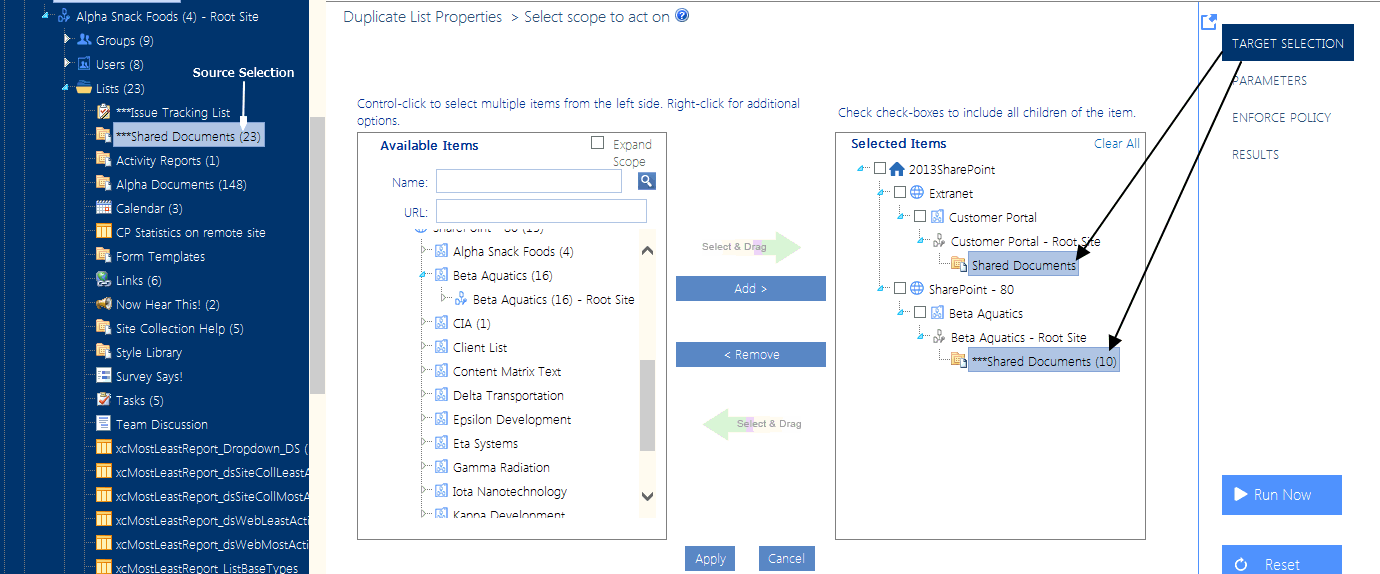The height and width of the screenshot is (574, 1380).
Task: Click the pop-out window icon
Action: pos(1208,22)
